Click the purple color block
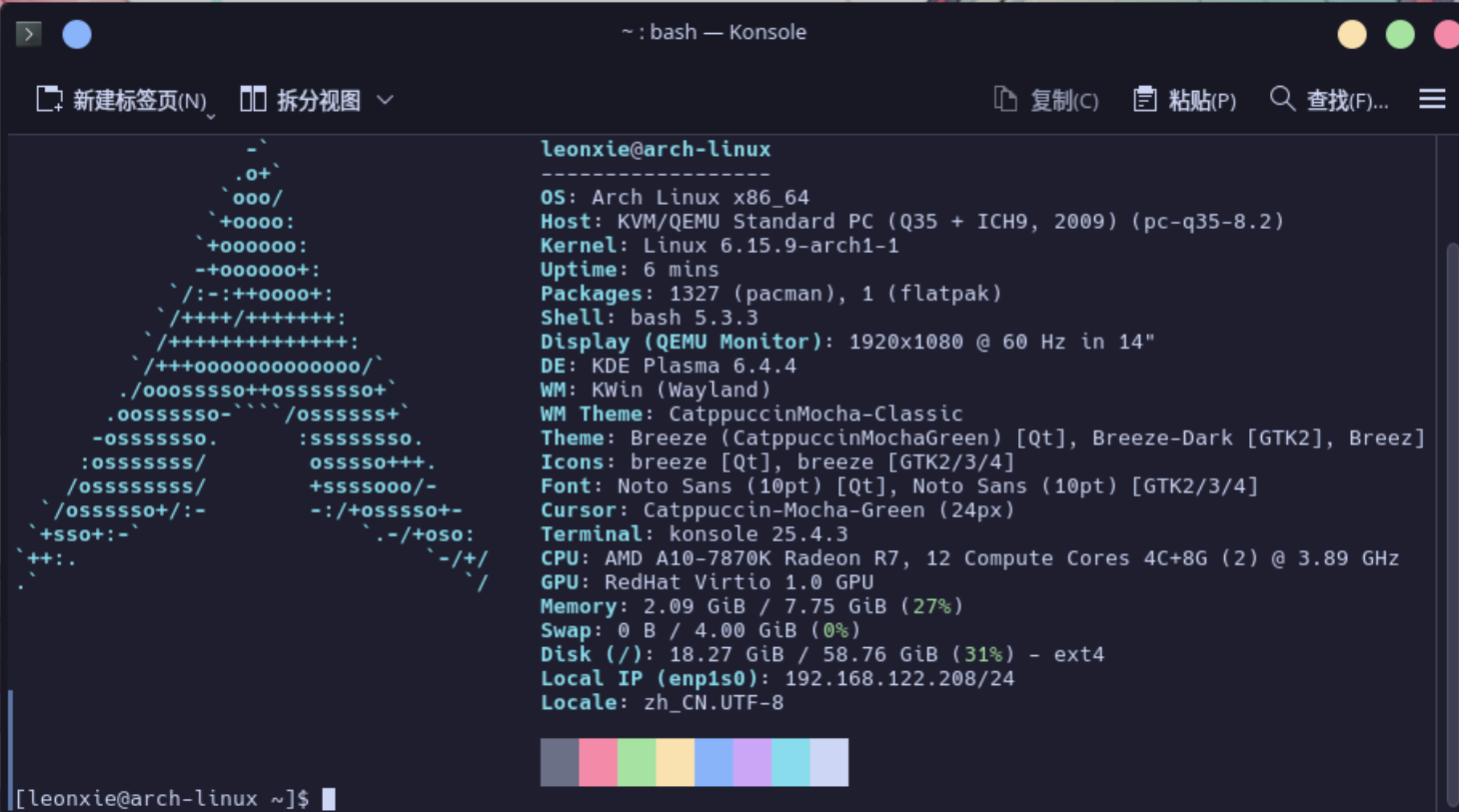The width and height of the screenshot is (1459, 812). (752, 762)
